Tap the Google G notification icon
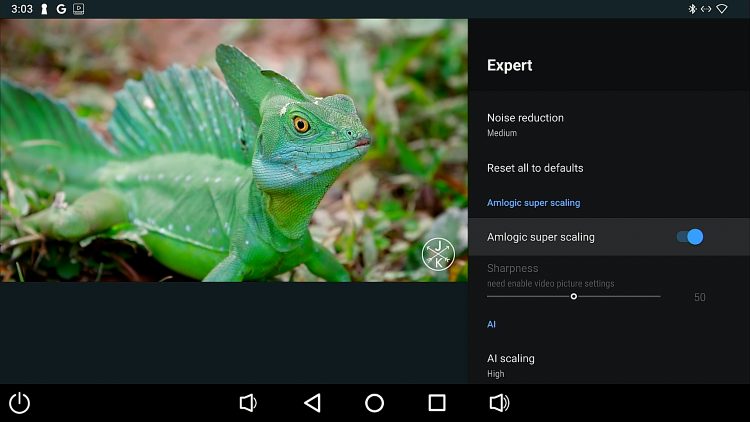Image resolution: width=750 pixels, height=422 pixels. pyautogui.click(x=61, y=9)
